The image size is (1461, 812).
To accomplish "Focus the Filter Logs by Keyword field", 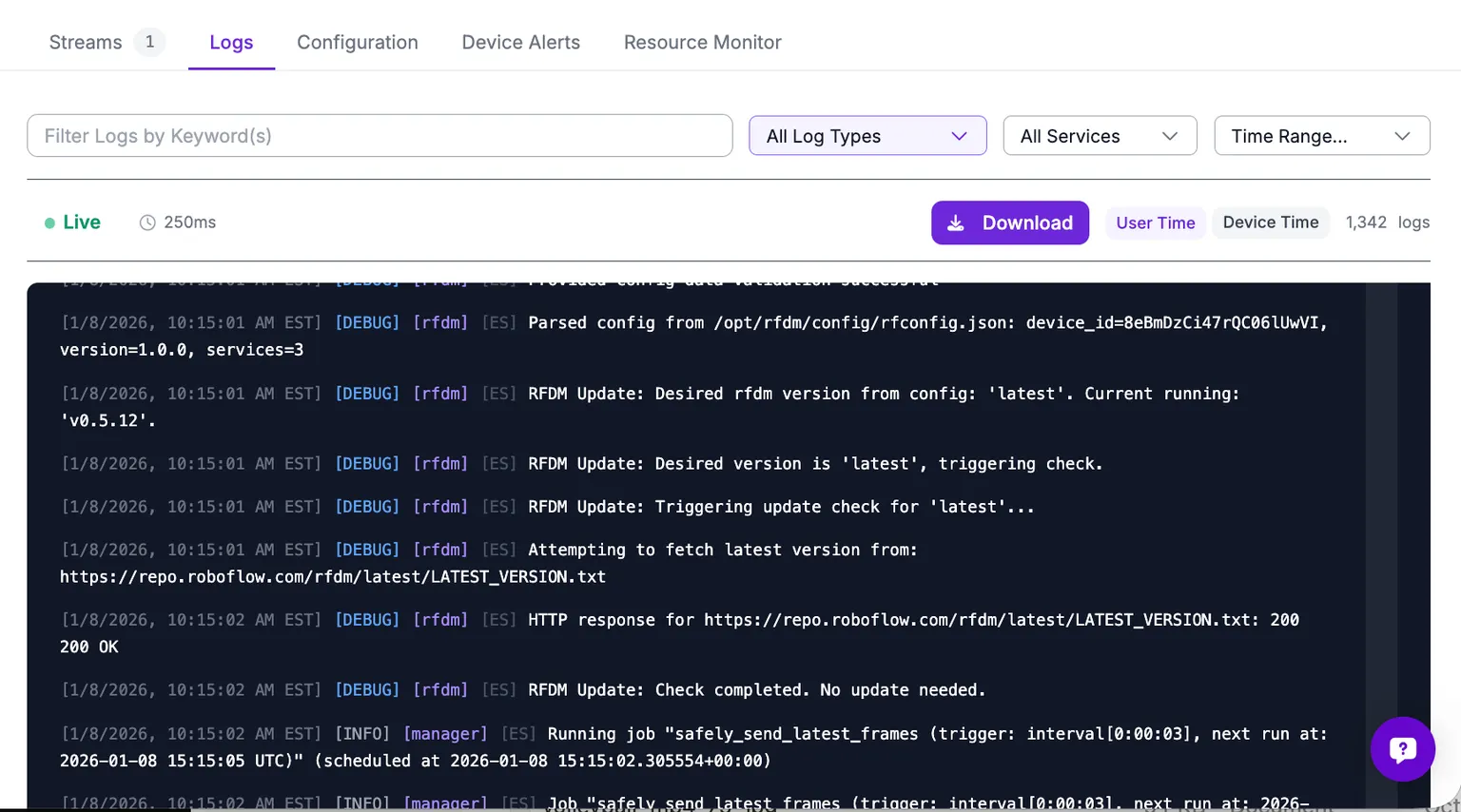I will click(380, 136).
